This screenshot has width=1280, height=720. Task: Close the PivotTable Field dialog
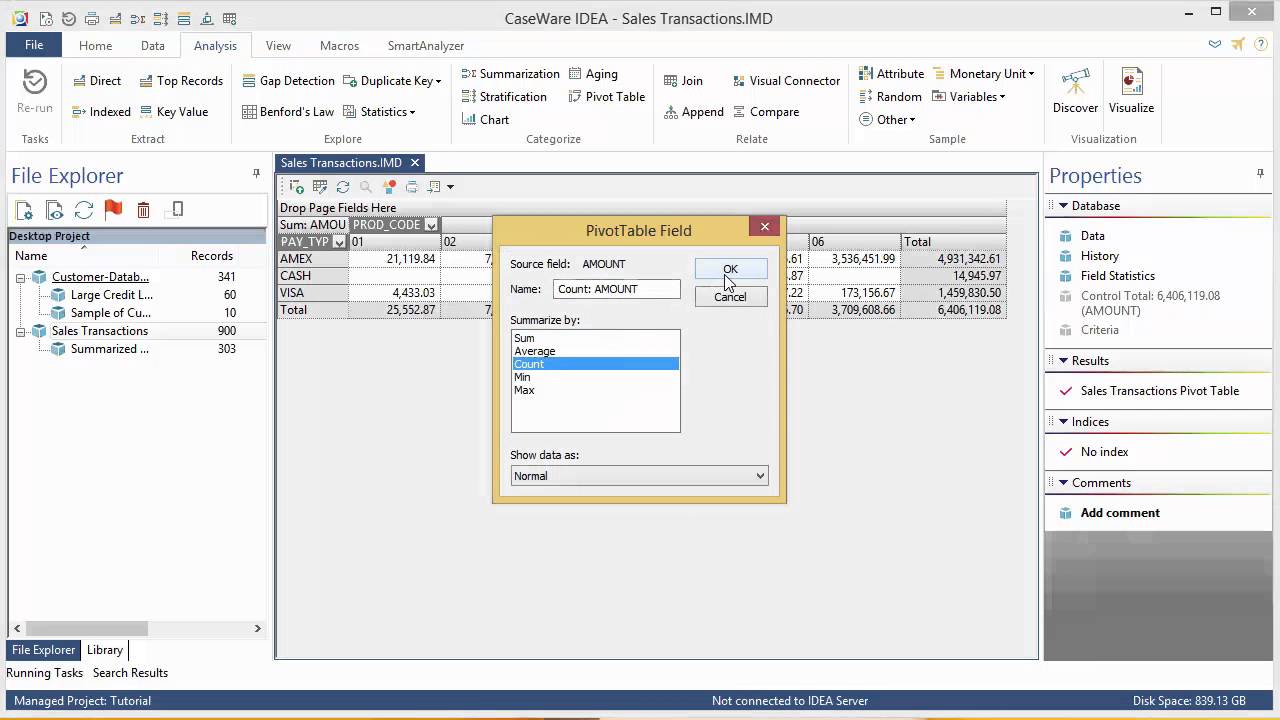tap(765, 227)
